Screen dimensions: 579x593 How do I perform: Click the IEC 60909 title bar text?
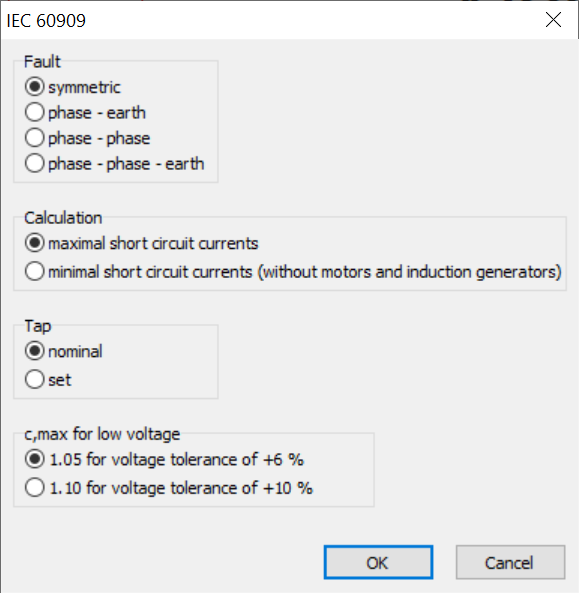point(46,20)
